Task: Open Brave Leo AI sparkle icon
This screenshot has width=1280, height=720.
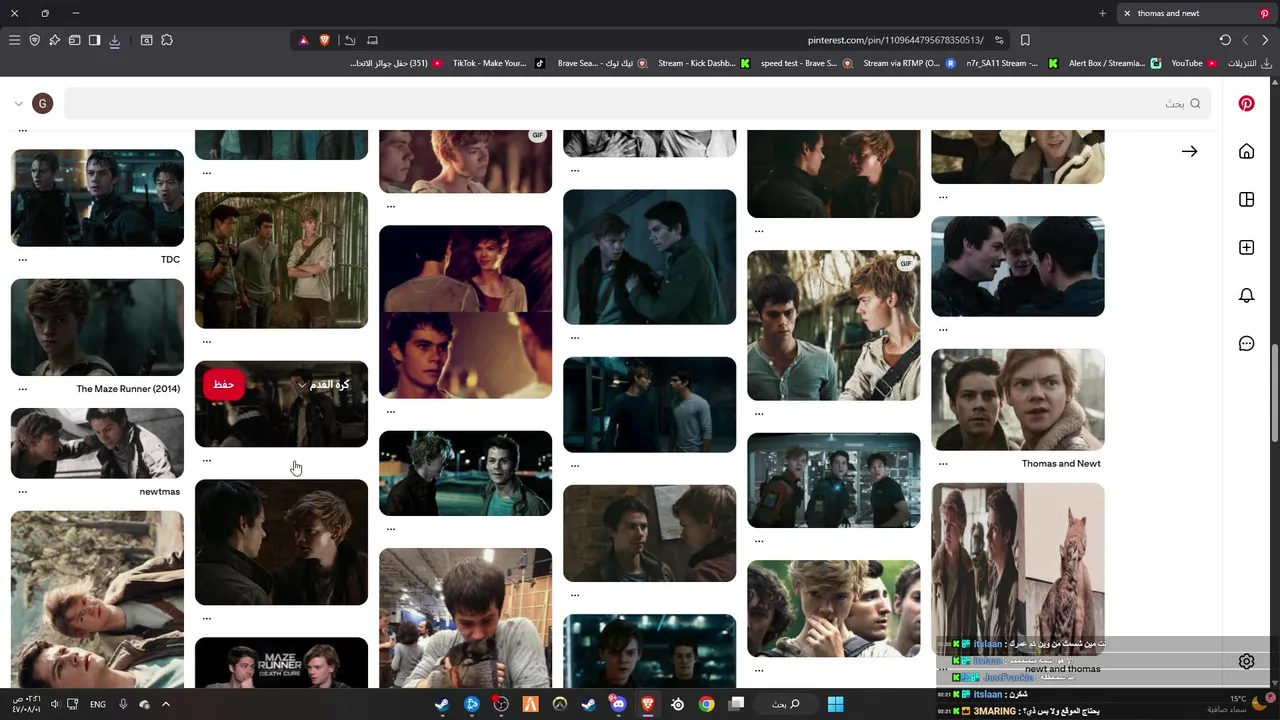Action: point(54,40)
